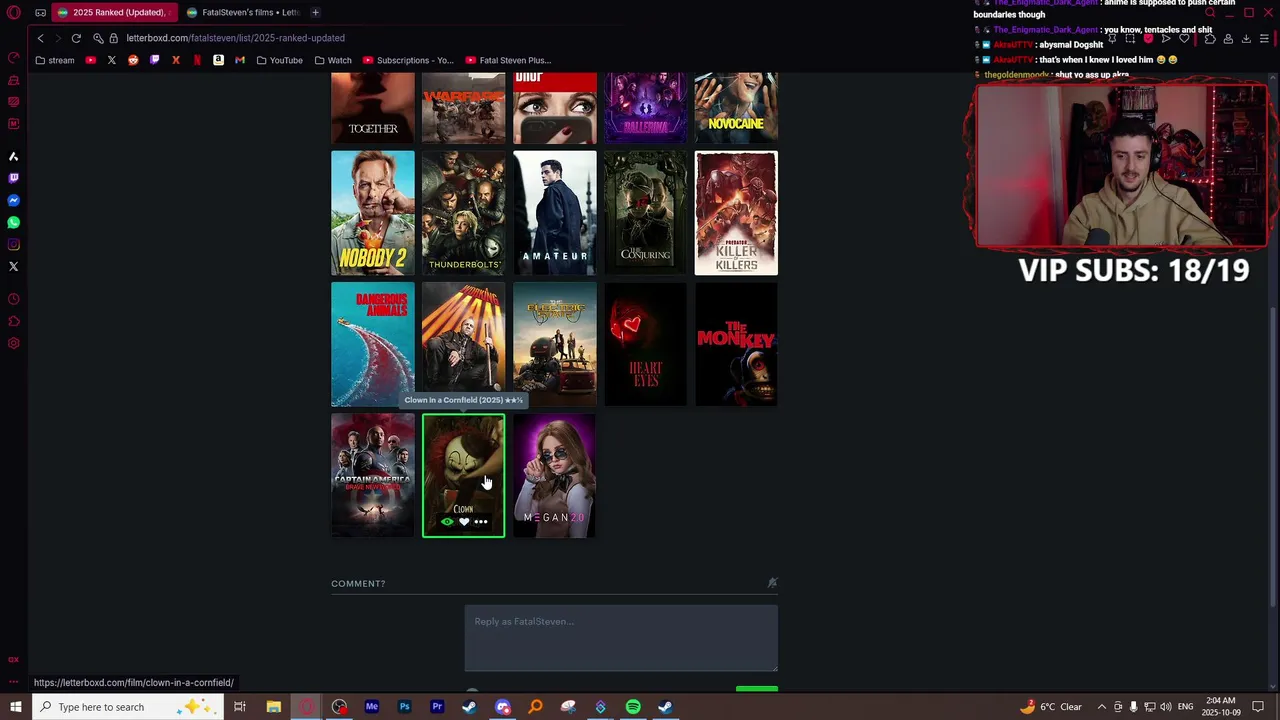Open File Explorer from the taskbar
Image resolution: width=1280 pixels, height=720 pixels.
pyautogui.click(x=273, y=707)
